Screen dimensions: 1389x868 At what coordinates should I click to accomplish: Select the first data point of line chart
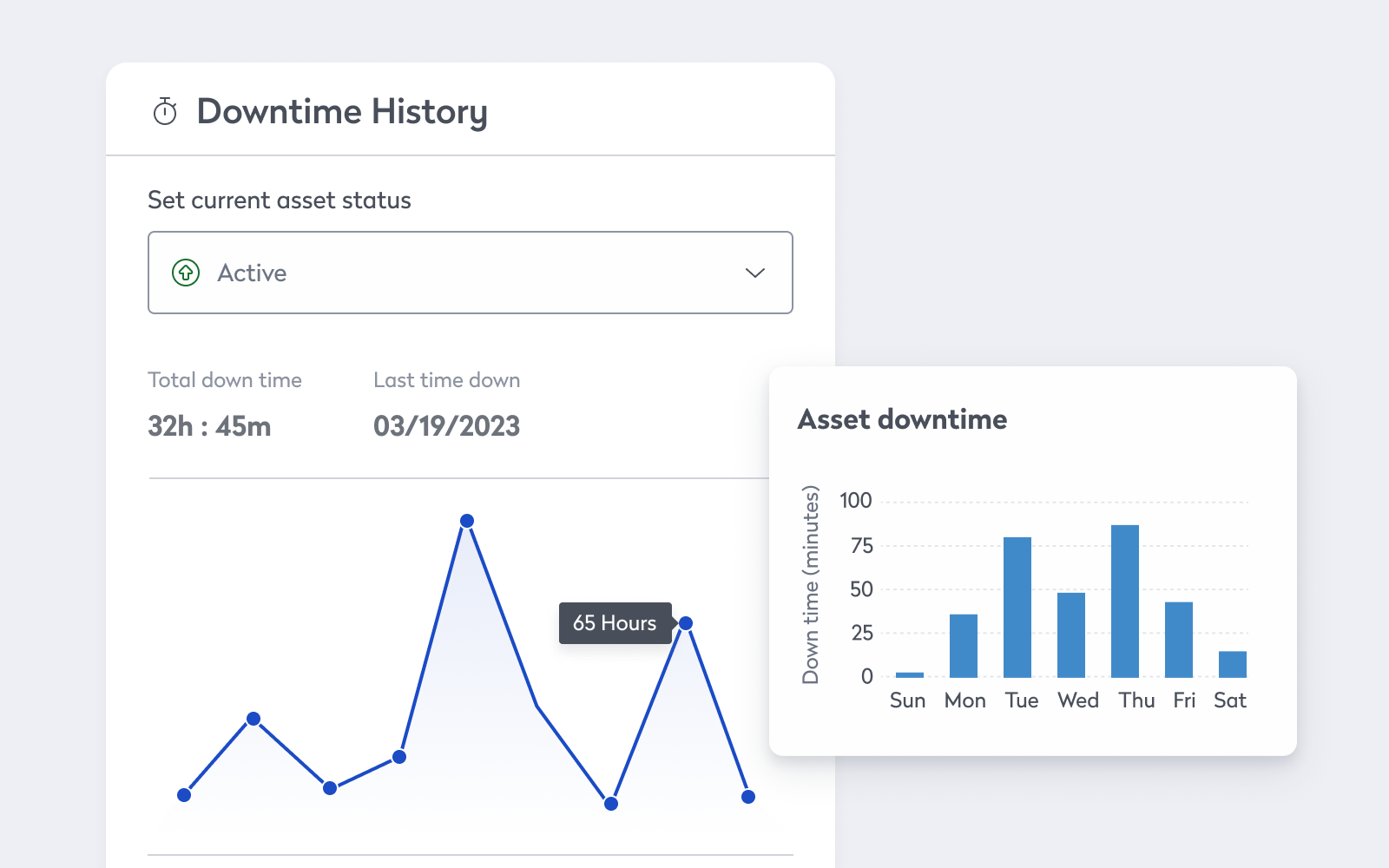(184, 795)
